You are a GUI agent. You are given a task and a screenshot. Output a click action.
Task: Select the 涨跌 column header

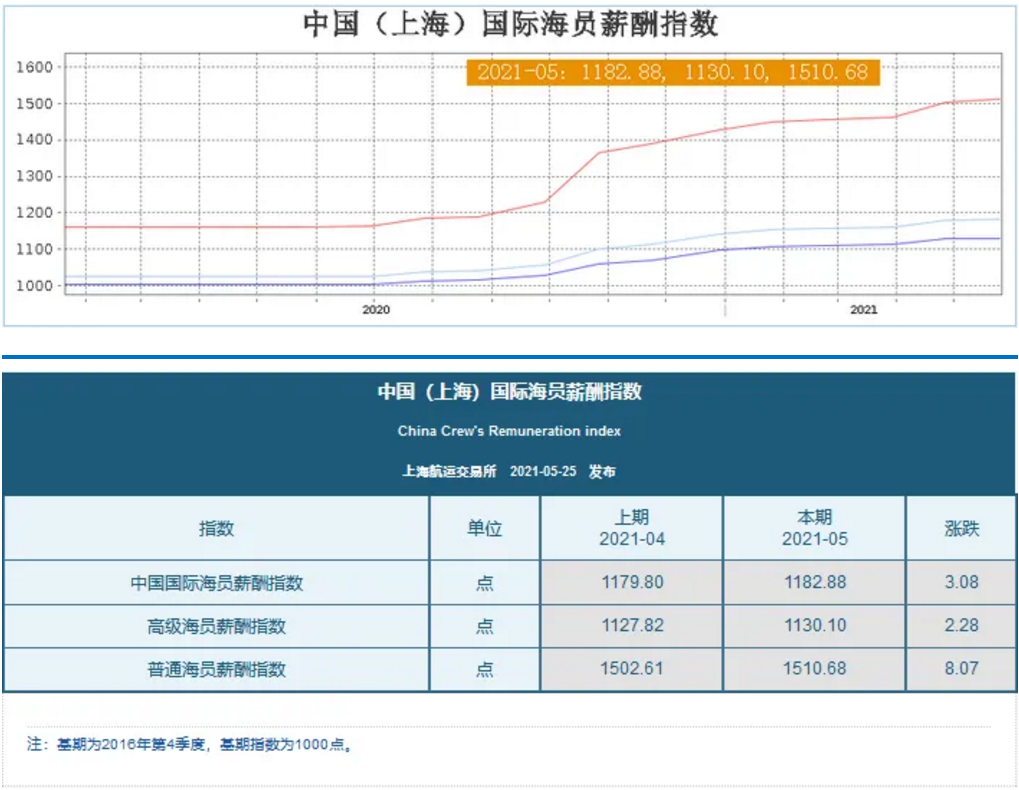click(961, 528)
